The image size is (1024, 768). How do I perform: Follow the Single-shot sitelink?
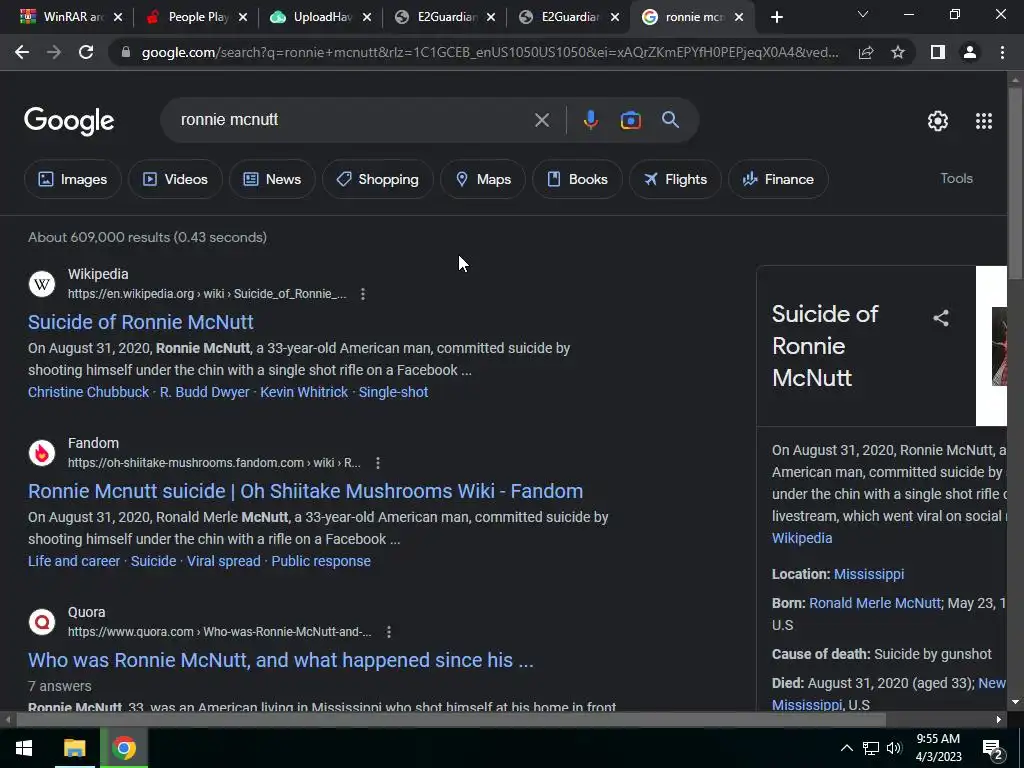click(393, 392)
